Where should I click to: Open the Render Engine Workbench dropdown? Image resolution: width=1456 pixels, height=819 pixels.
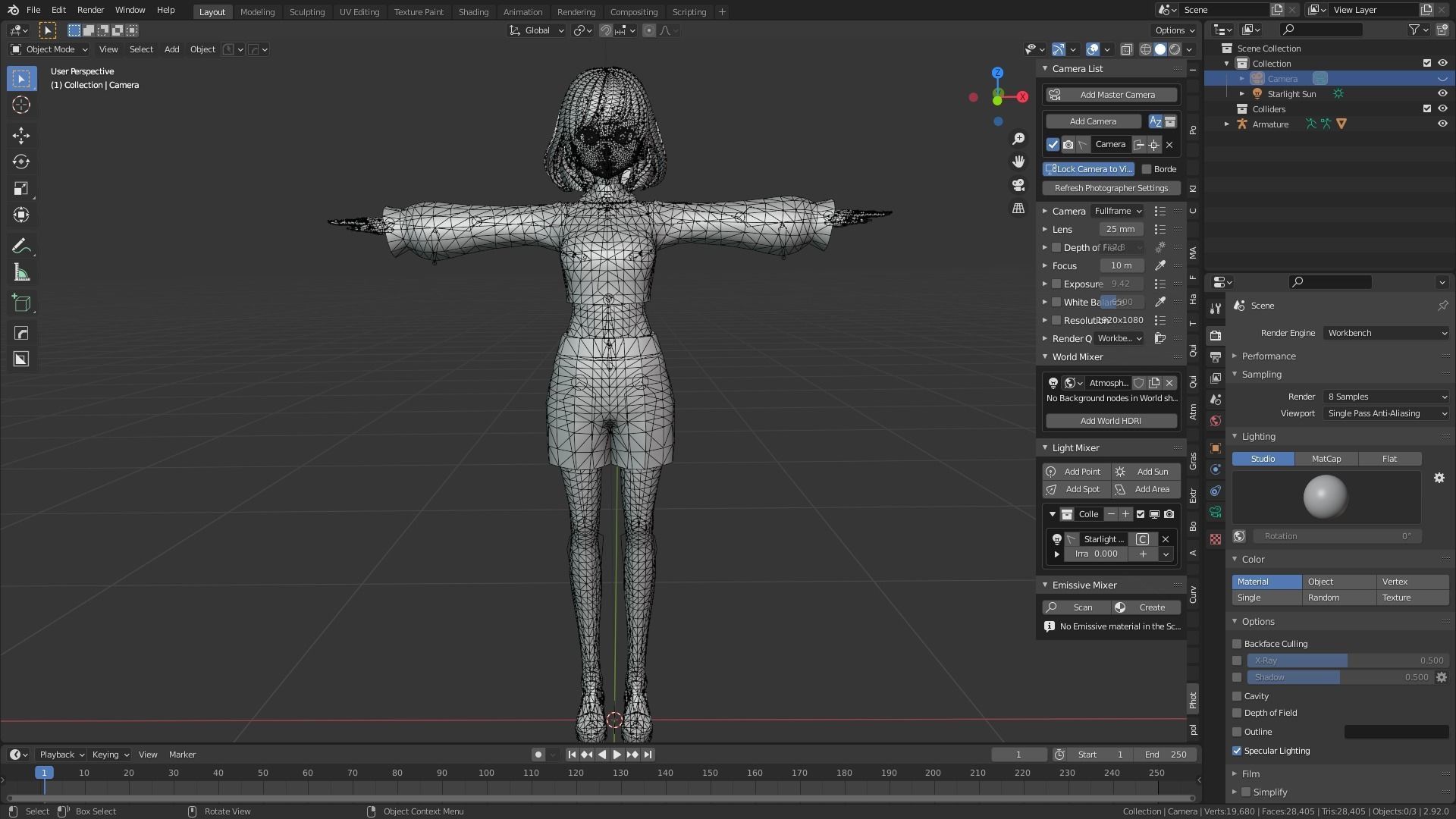pyautogui.click(x=1386, y=333)
